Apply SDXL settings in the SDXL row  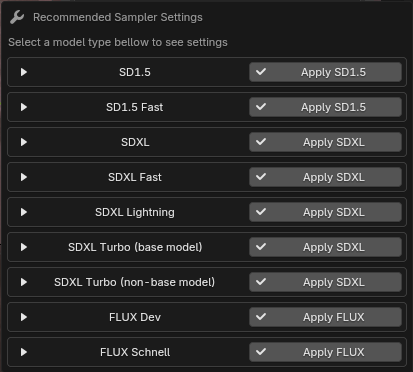(325, 142)
